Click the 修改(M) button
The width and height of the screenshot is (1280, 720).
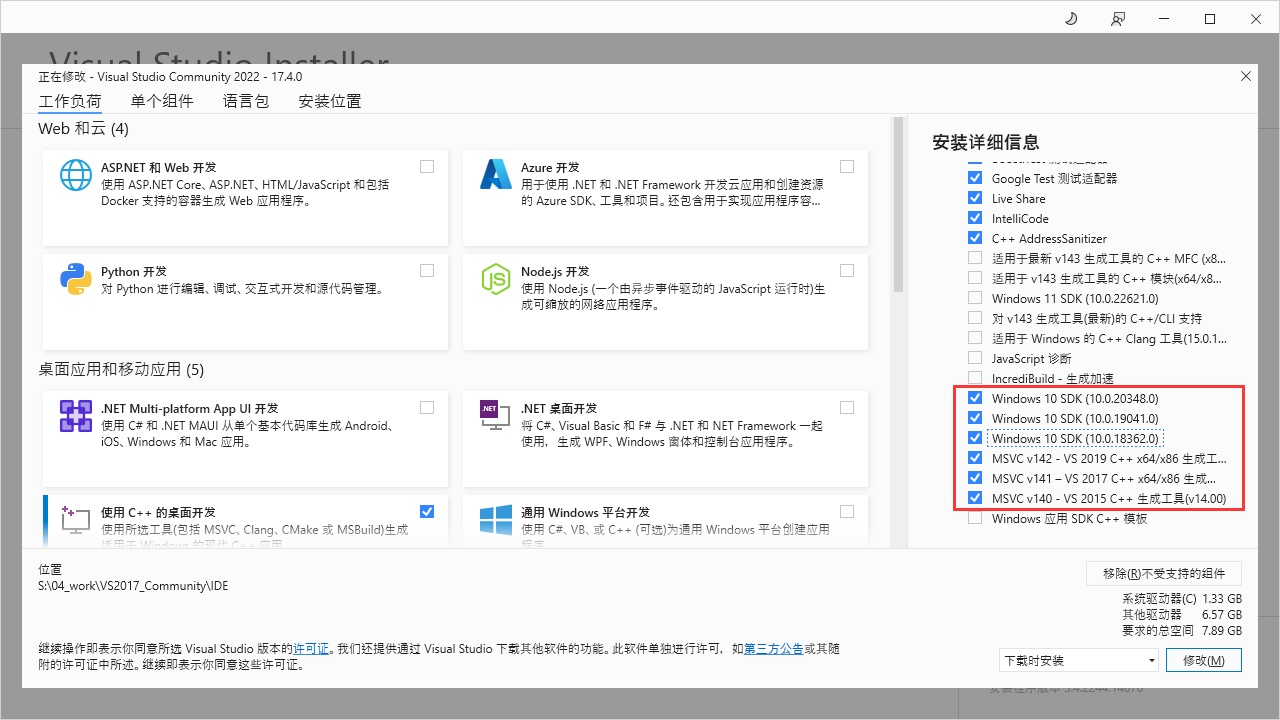pos(1203,660)
